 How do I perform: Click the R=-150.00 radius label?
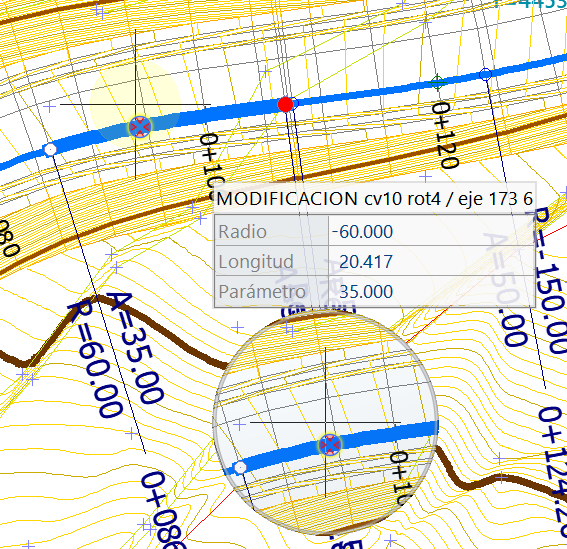[550, 280]
